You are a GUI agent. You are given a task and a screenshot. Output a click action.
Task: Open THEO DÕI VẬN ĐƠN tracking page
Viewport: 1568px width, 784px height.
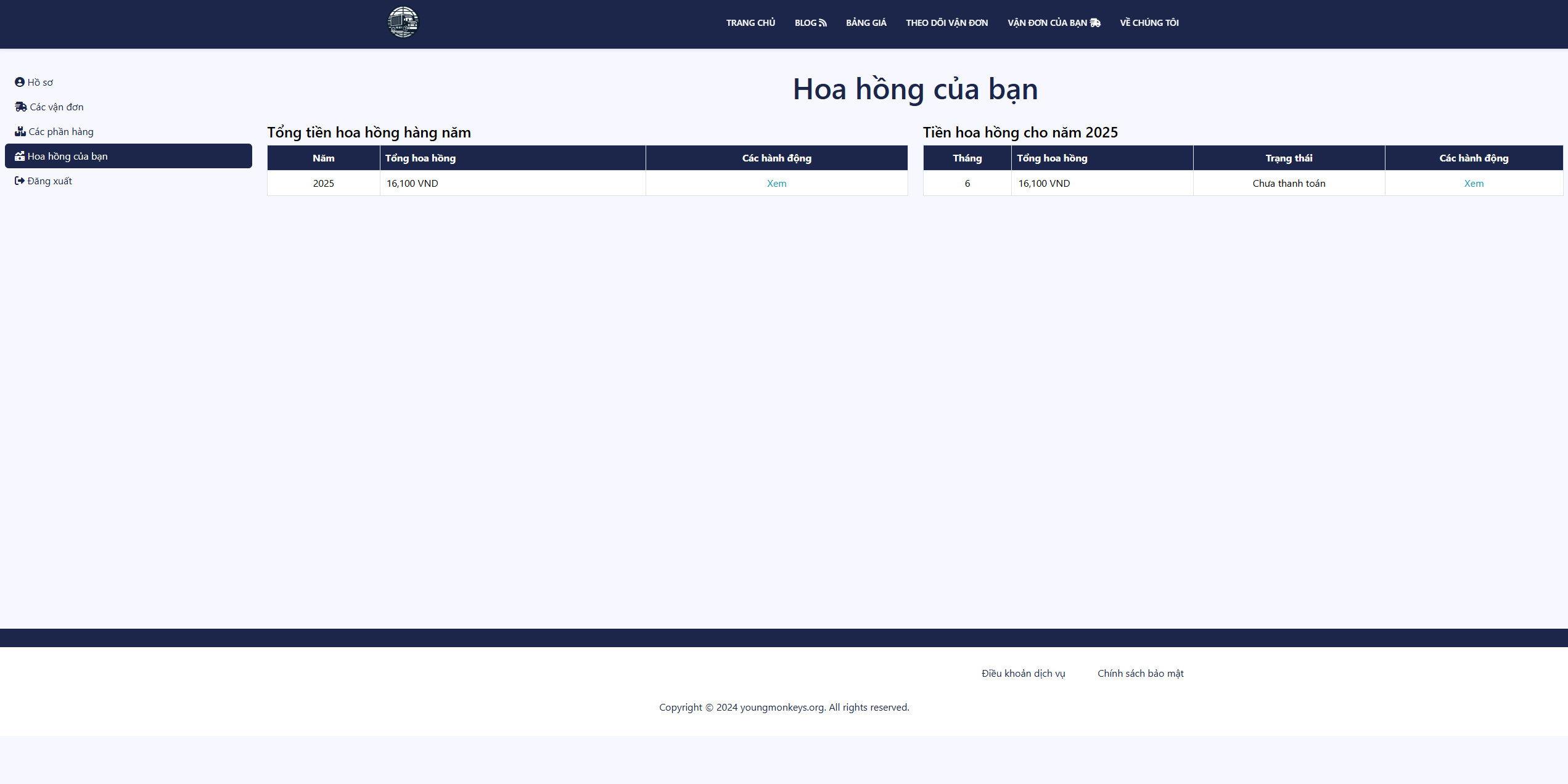[946, 23]
